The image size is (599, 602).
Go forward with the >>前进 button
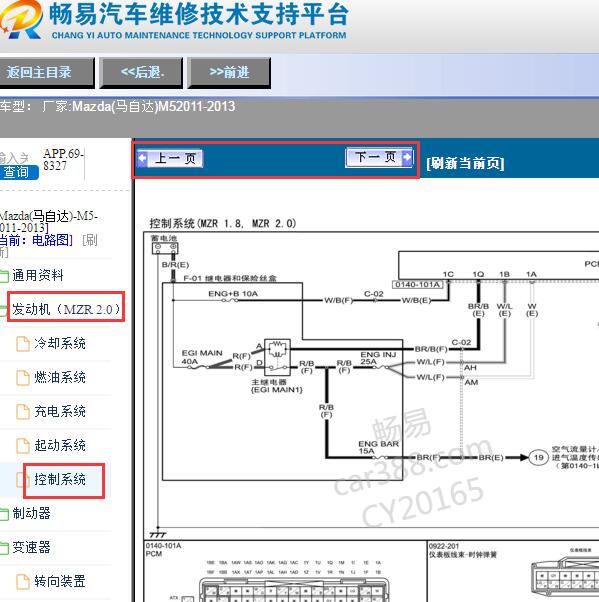229,73
